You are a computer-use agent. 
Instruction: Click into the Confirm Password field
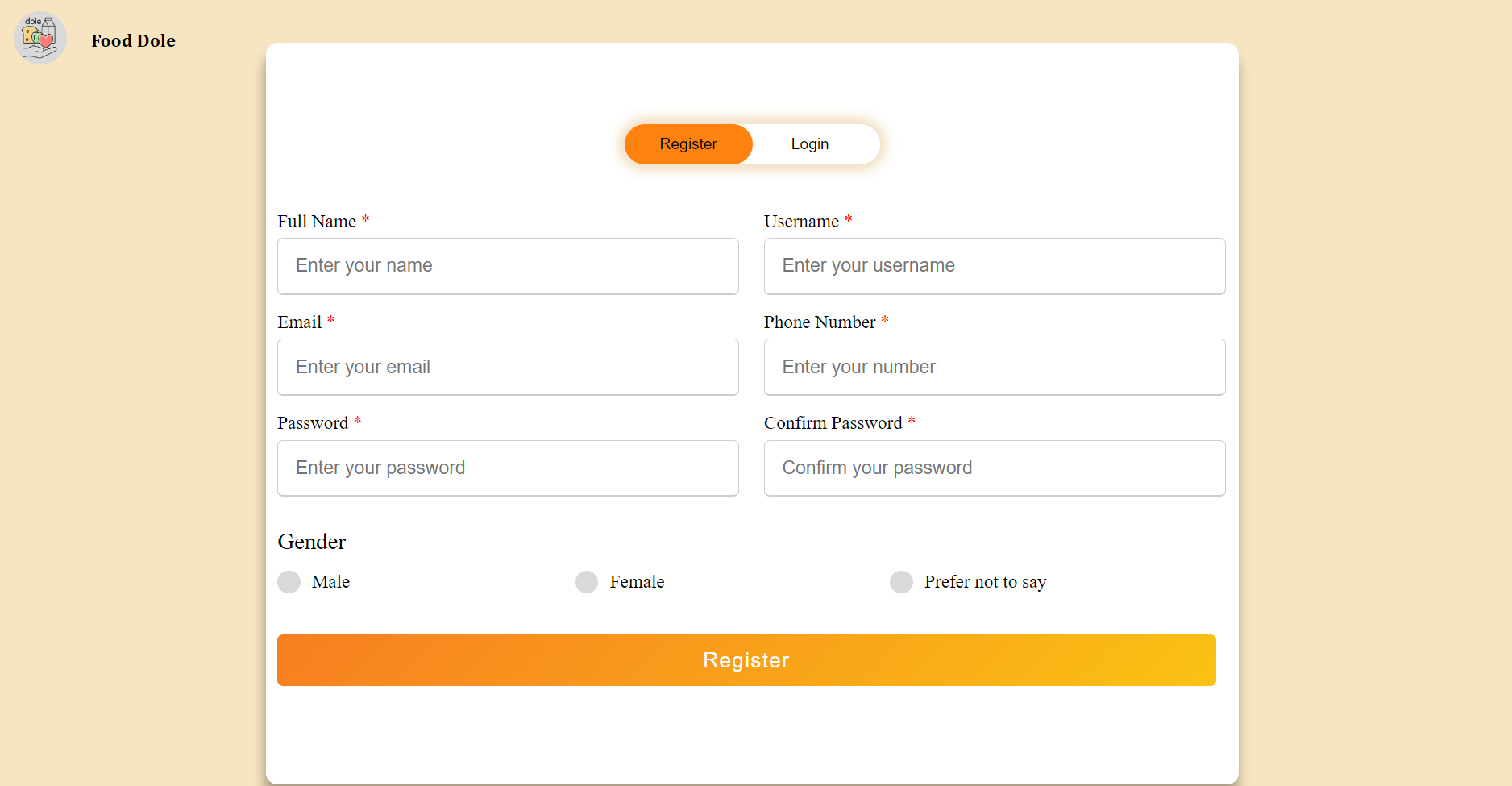tap(995, 468)
